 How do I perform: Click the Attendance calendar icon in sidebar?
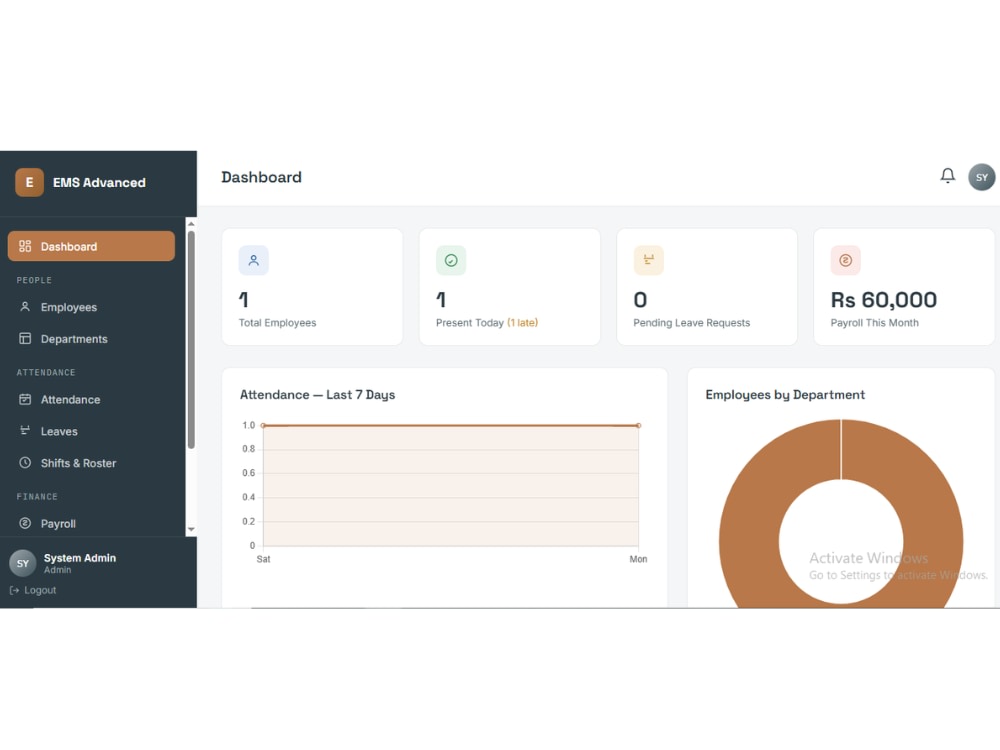[x=25, y=399]
